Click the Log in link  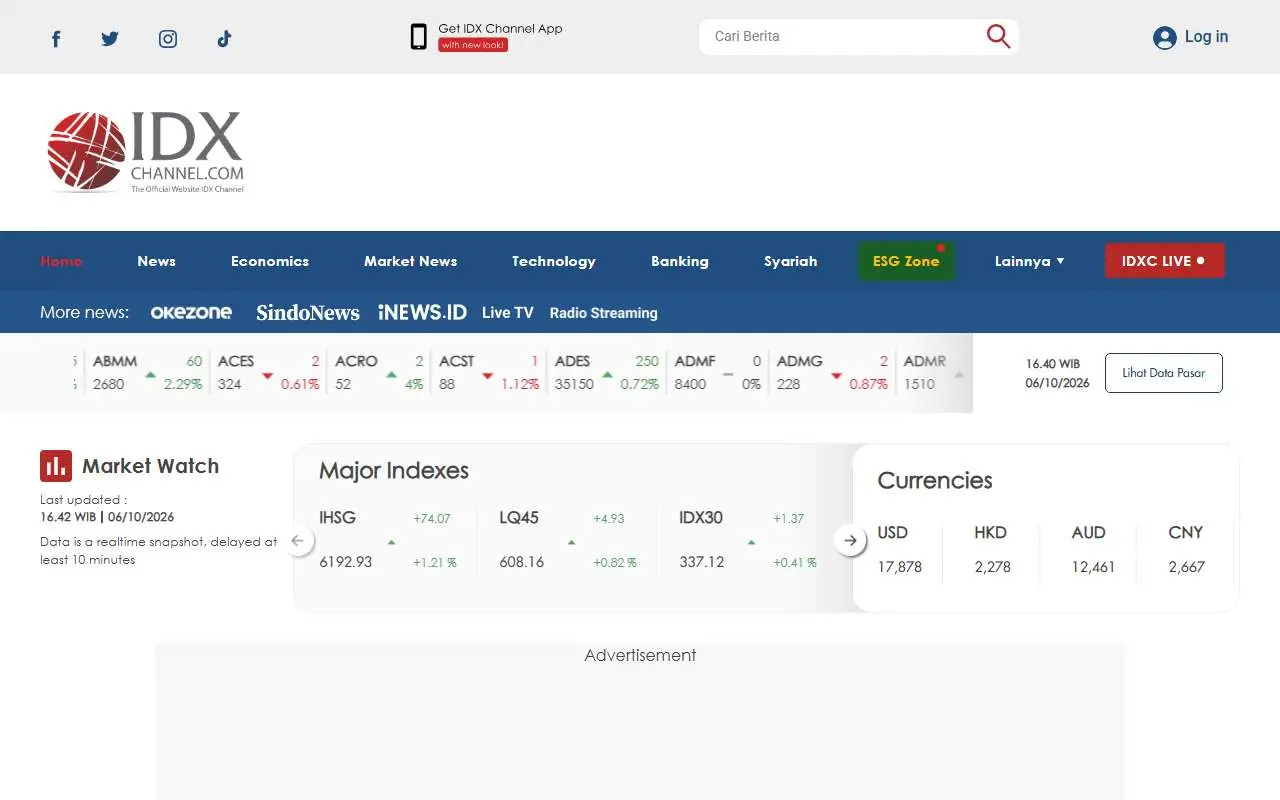tap(1206, 37)
